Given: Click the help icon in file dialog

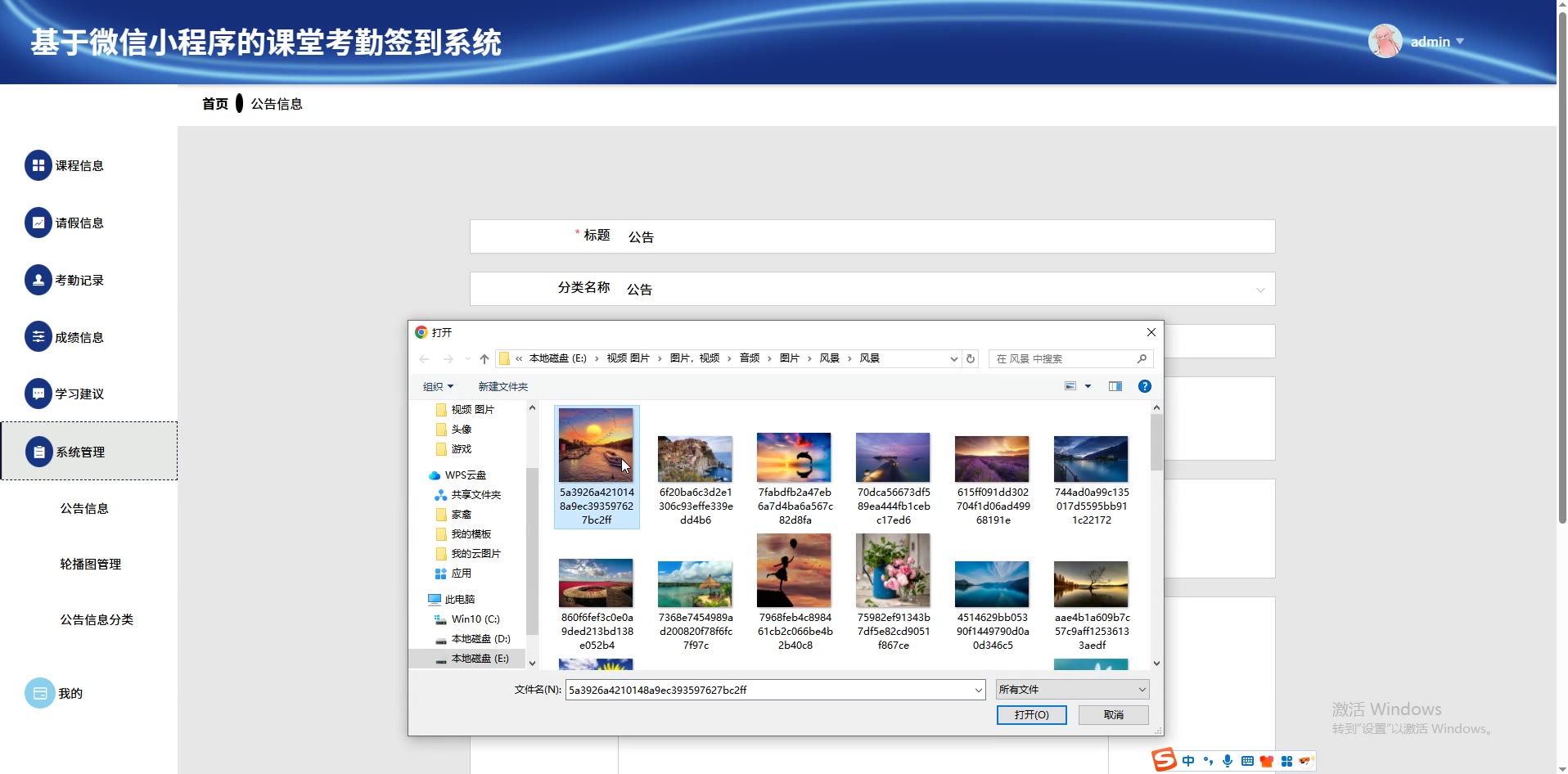Looking at the screenshot, I should (1144, 386).
